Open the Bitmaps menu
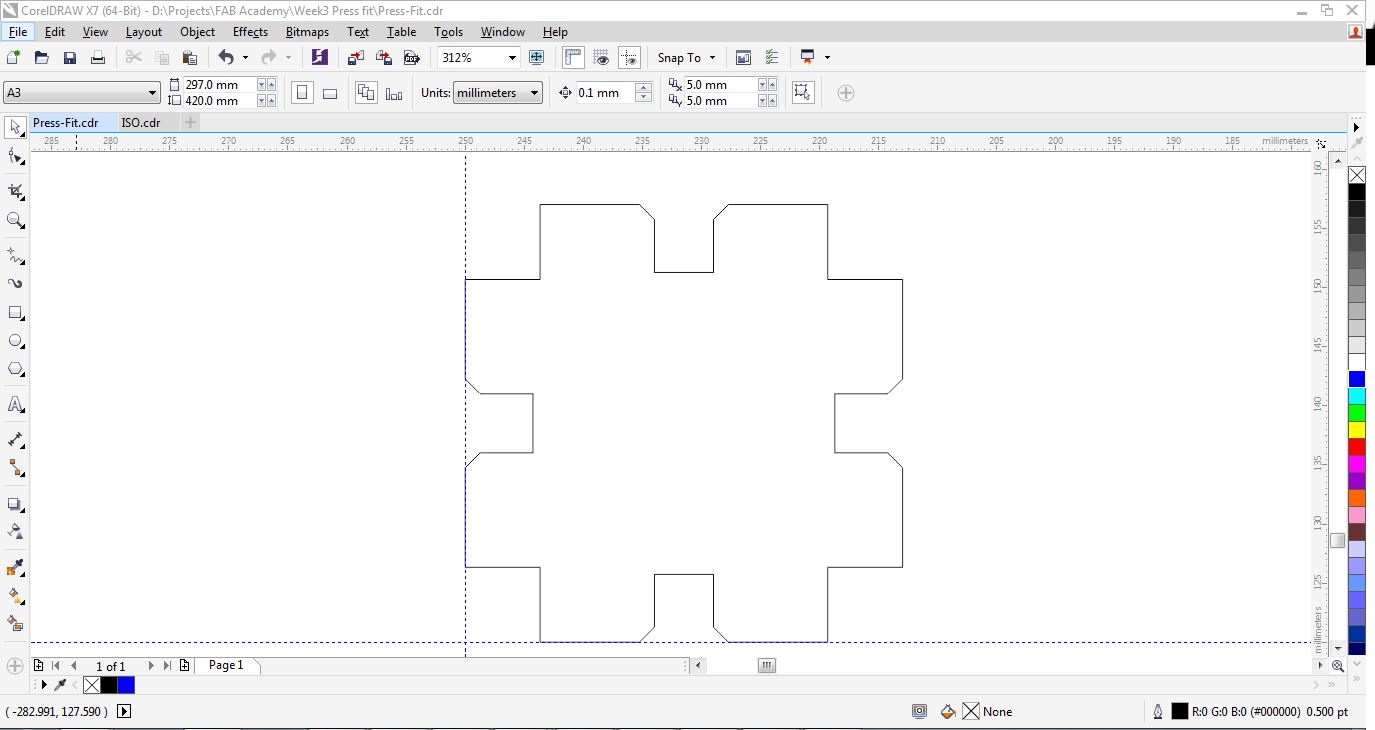Screen dimensions: 1375x730 (307, 32)
